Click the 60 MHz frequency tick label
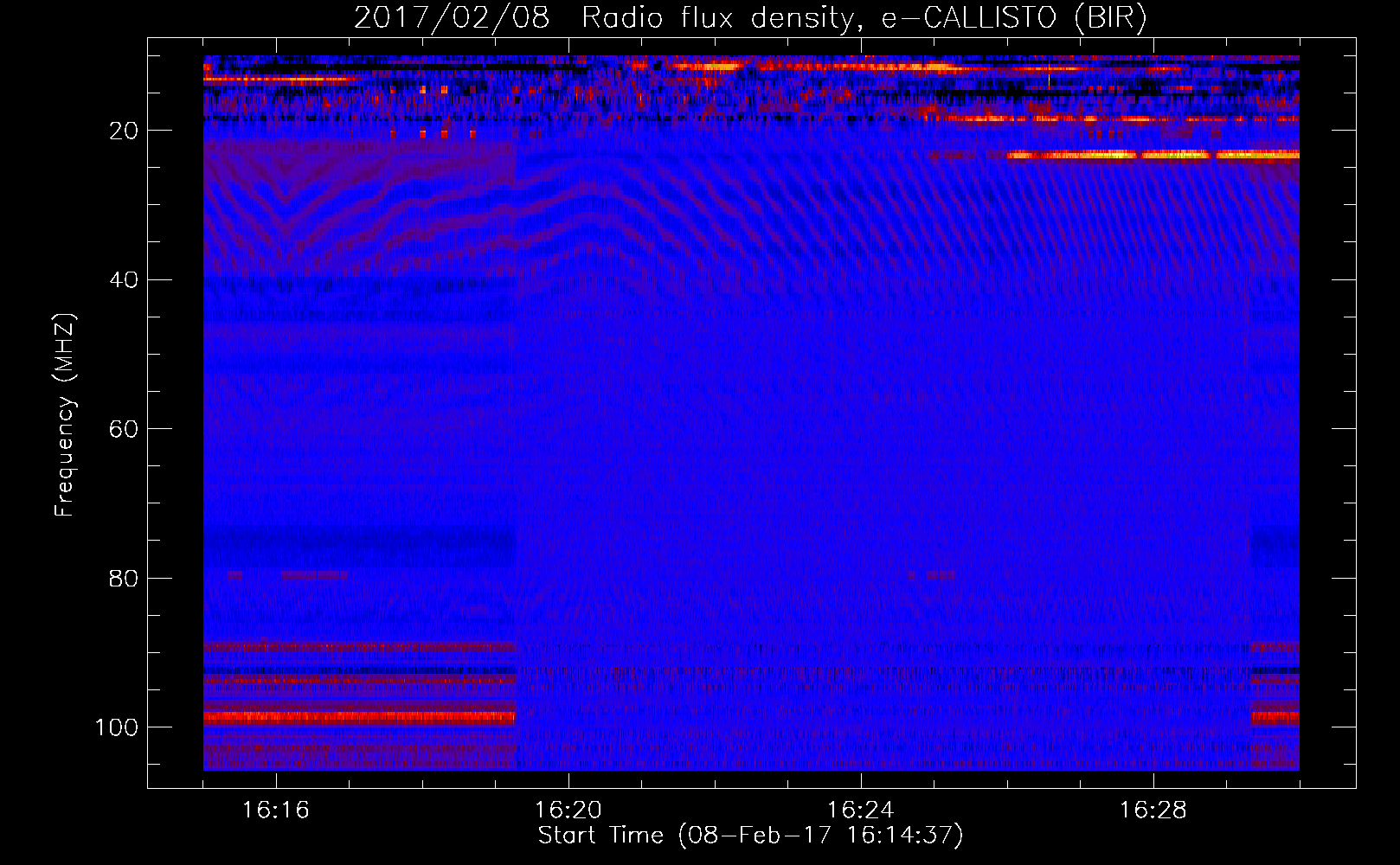 click(x=124, y=430)
